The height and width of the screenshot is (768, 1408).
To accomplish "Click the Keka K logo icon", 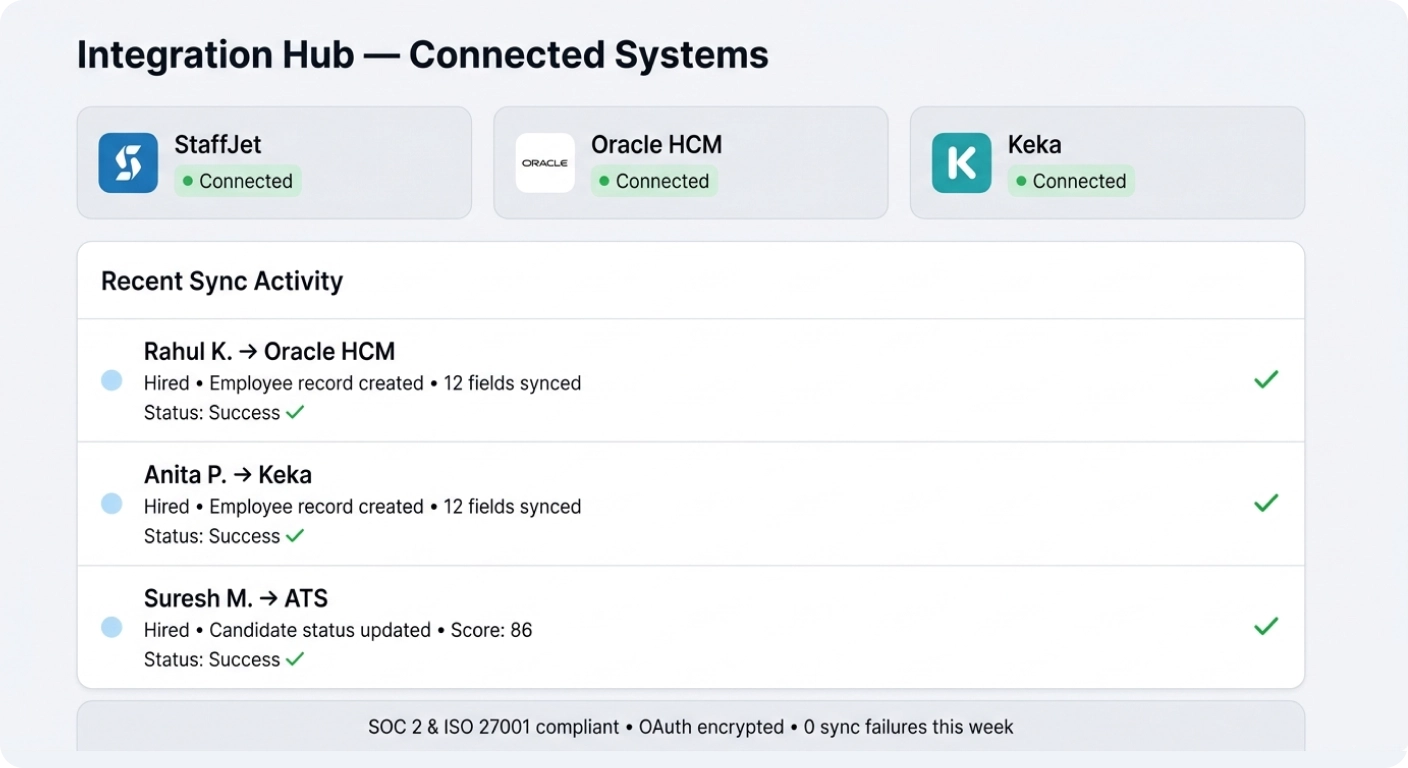I will pyautogui.click(x=961, y=163).
